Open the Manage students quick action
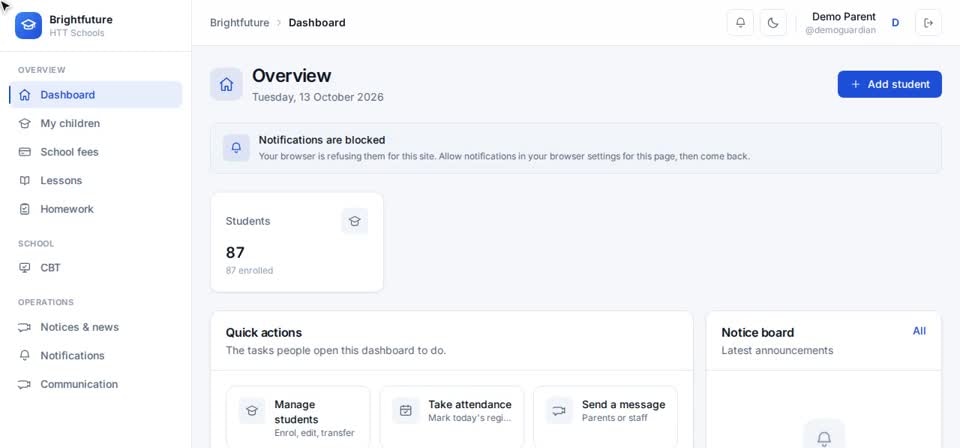The width and height of the screenshot is (960, 448). (298, 417)
